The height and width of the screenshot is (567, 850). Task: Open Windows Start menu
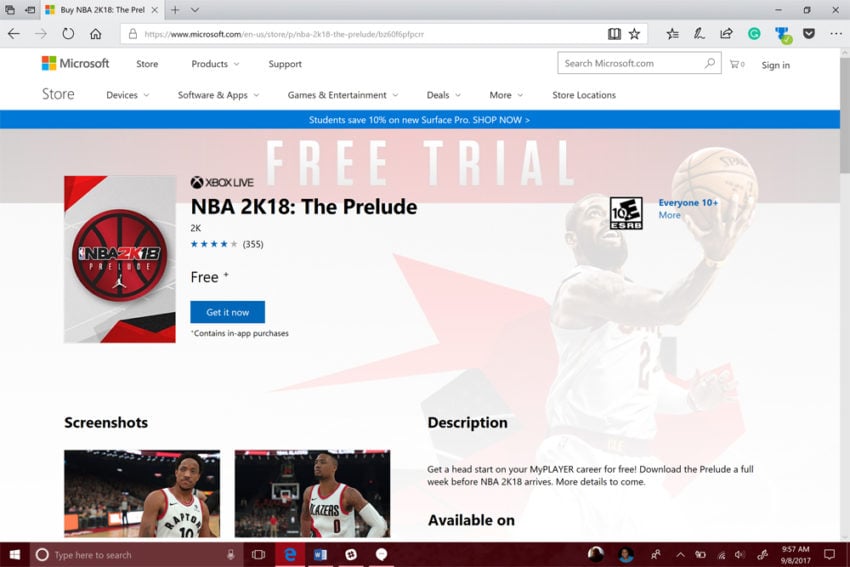pyautogui.click(x=15, y=555)
